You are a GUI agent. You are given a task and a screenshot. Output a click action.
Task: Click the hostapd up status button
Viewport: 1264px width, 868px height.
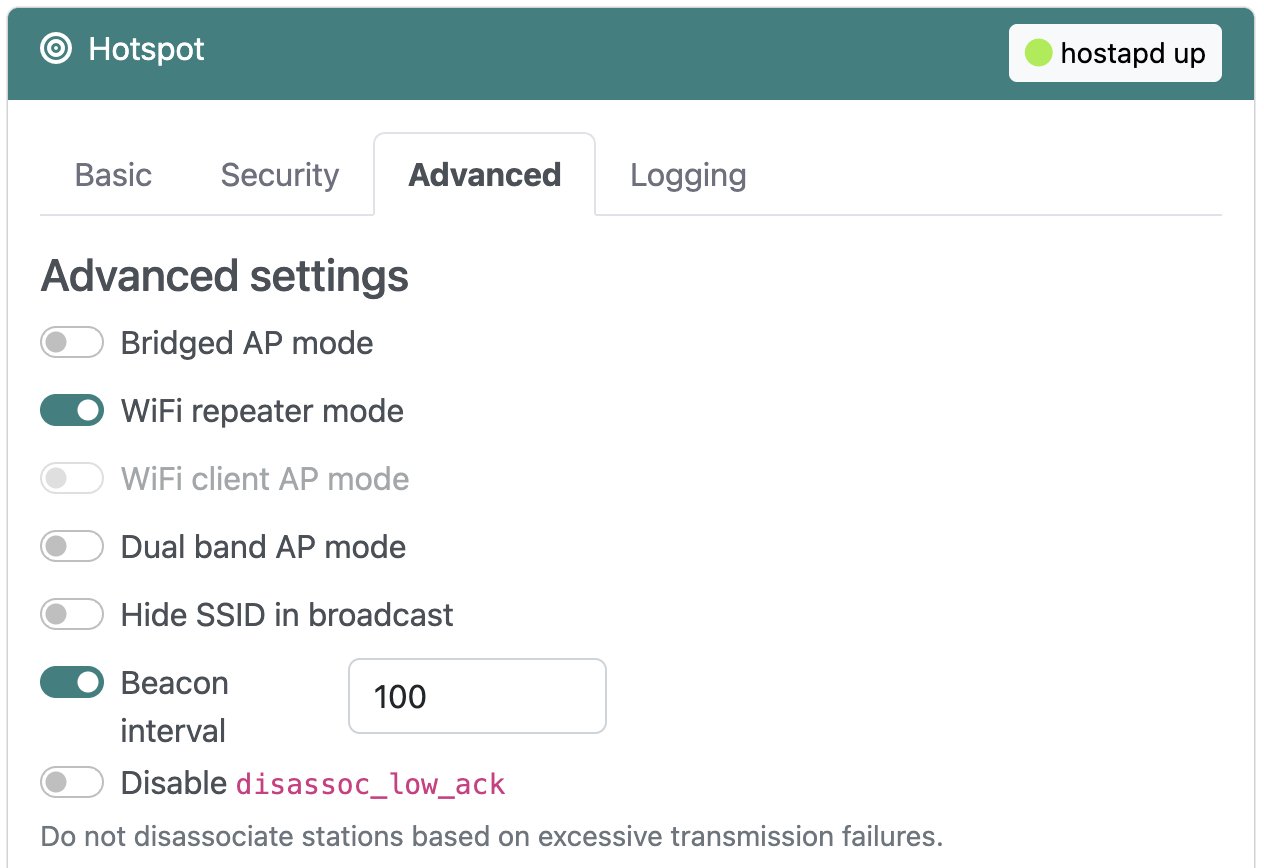pos(1114,53)
